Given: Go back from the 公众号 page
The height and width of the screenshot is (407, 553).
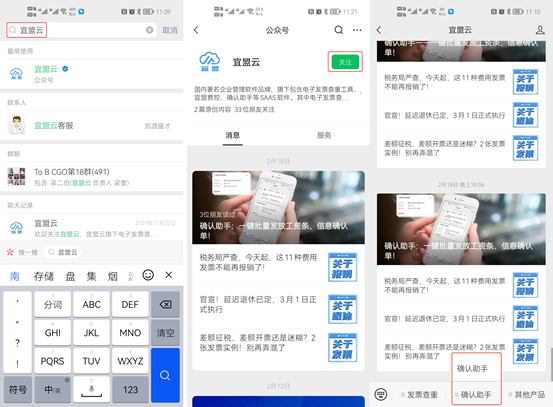Looking at the screenshot, I should (x=196, y=30).
